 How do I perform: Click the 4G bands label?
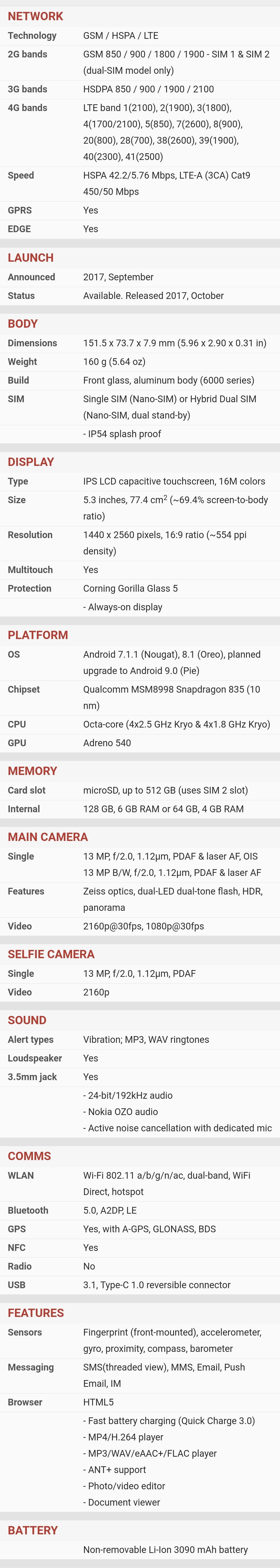pyautogui.click(x=27, y=108)
